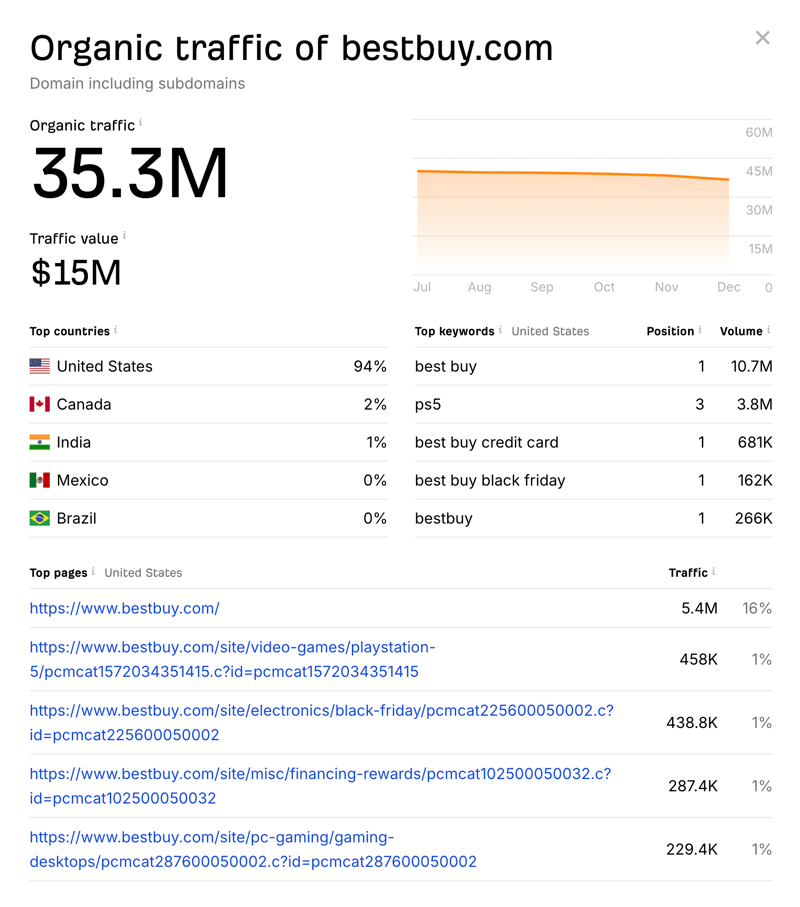Click the info icon beside Position column
This screenshot has width=800, height=907.
pos(700,330)
